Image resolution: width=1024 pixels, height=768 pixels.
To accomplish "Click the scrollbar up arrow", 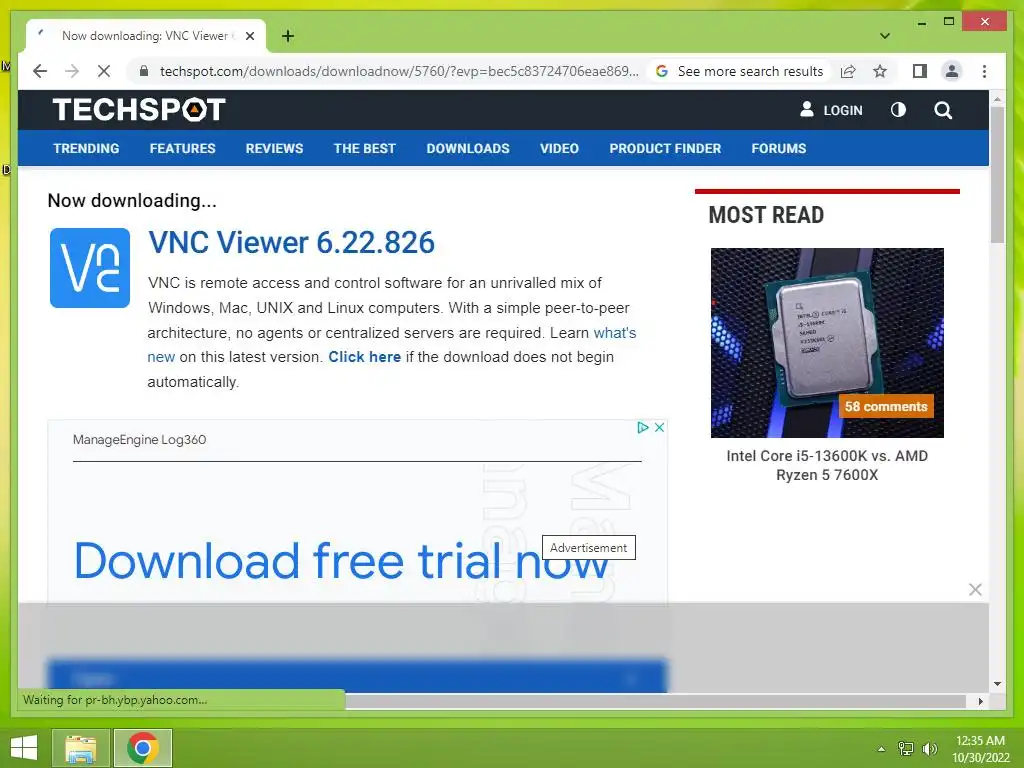I will click(x=997, y=99).
